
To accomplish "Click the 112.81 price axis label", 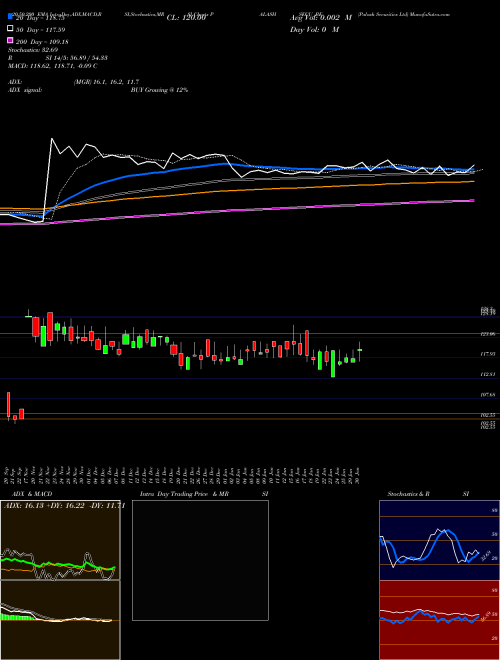I will [x=488, y=374].
